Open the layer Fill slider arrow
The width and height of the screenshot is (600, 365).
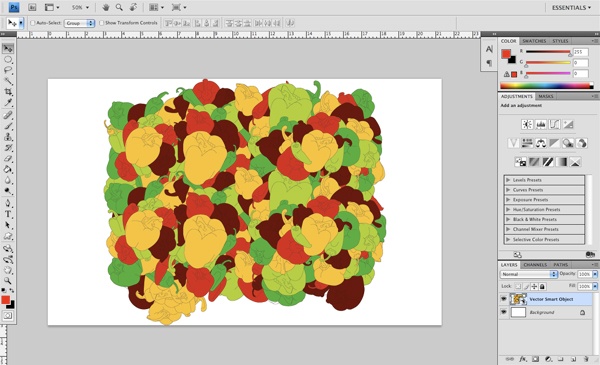pyautogui.click(x=595, y=286)
